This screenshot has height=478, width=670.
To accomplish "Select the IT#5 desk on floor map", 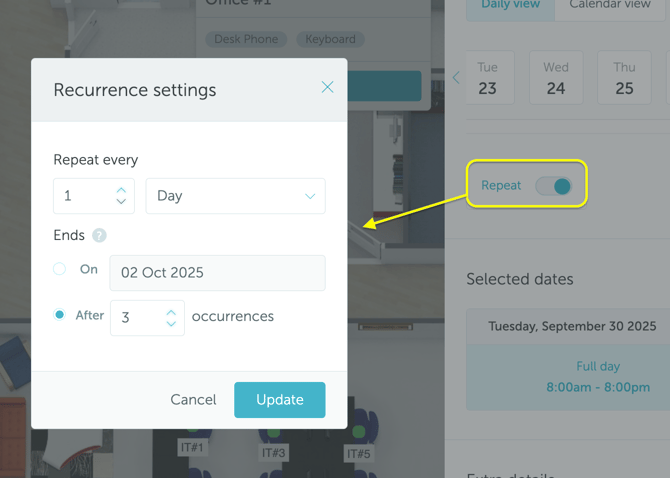I will click(x=358, y=452).
